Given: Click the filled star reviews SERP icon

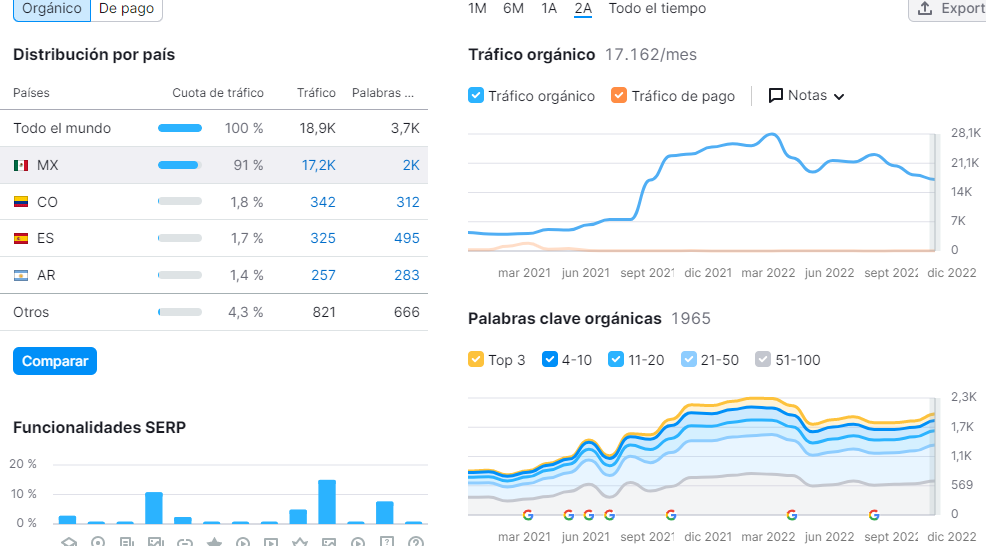Looking at the screenshot, I should click(x=214, y=542).
